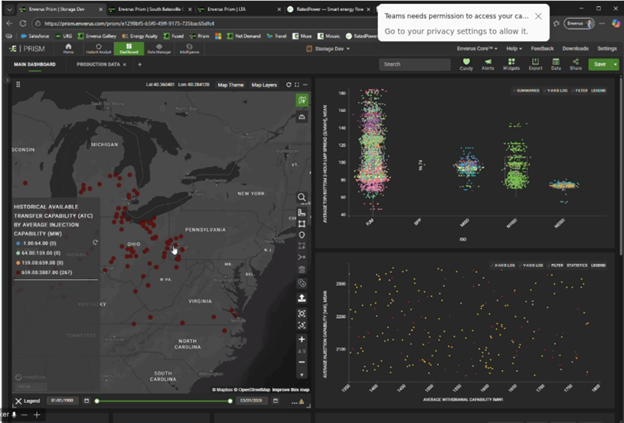Image resolution: width=624 pixels, height=423 pixels.
Task: Click the start date calendar icon
Action: [x=86, y=401]
